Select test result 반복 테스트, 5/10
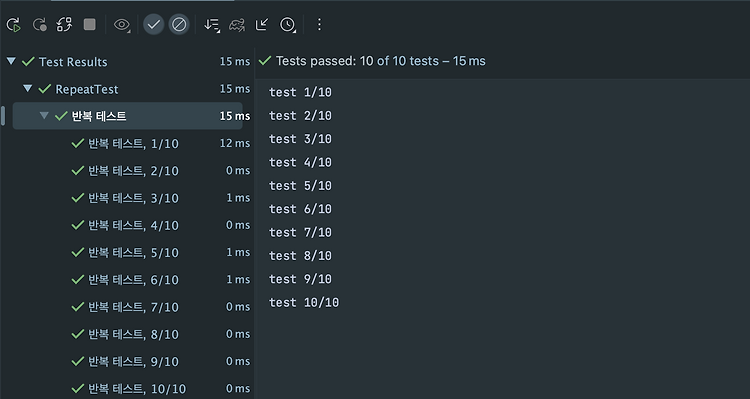Screen dimensions: 750x399 click(x=160, y=253)
